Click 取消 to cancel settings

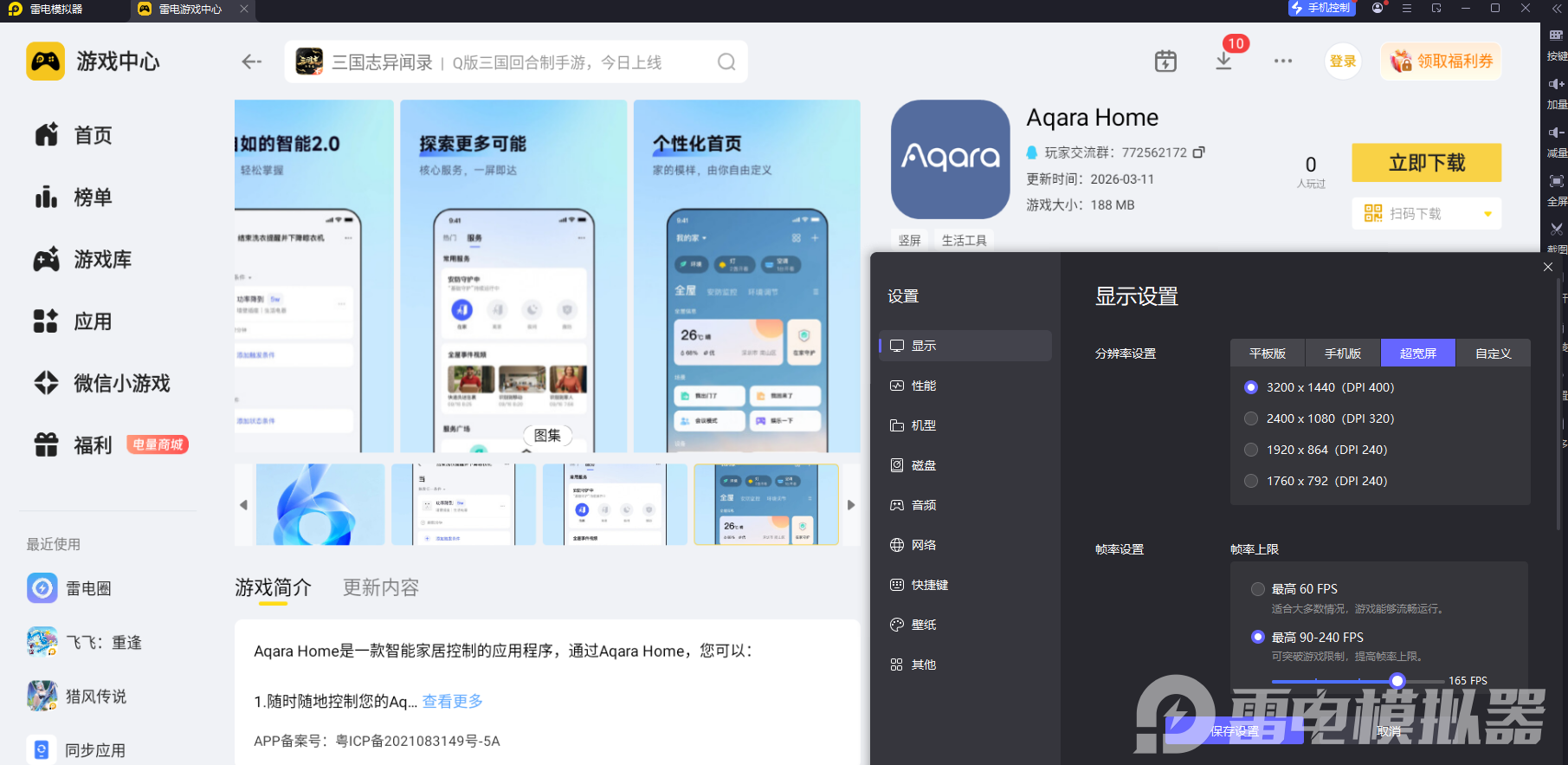pyautogui.click(x=1389, y=731)
